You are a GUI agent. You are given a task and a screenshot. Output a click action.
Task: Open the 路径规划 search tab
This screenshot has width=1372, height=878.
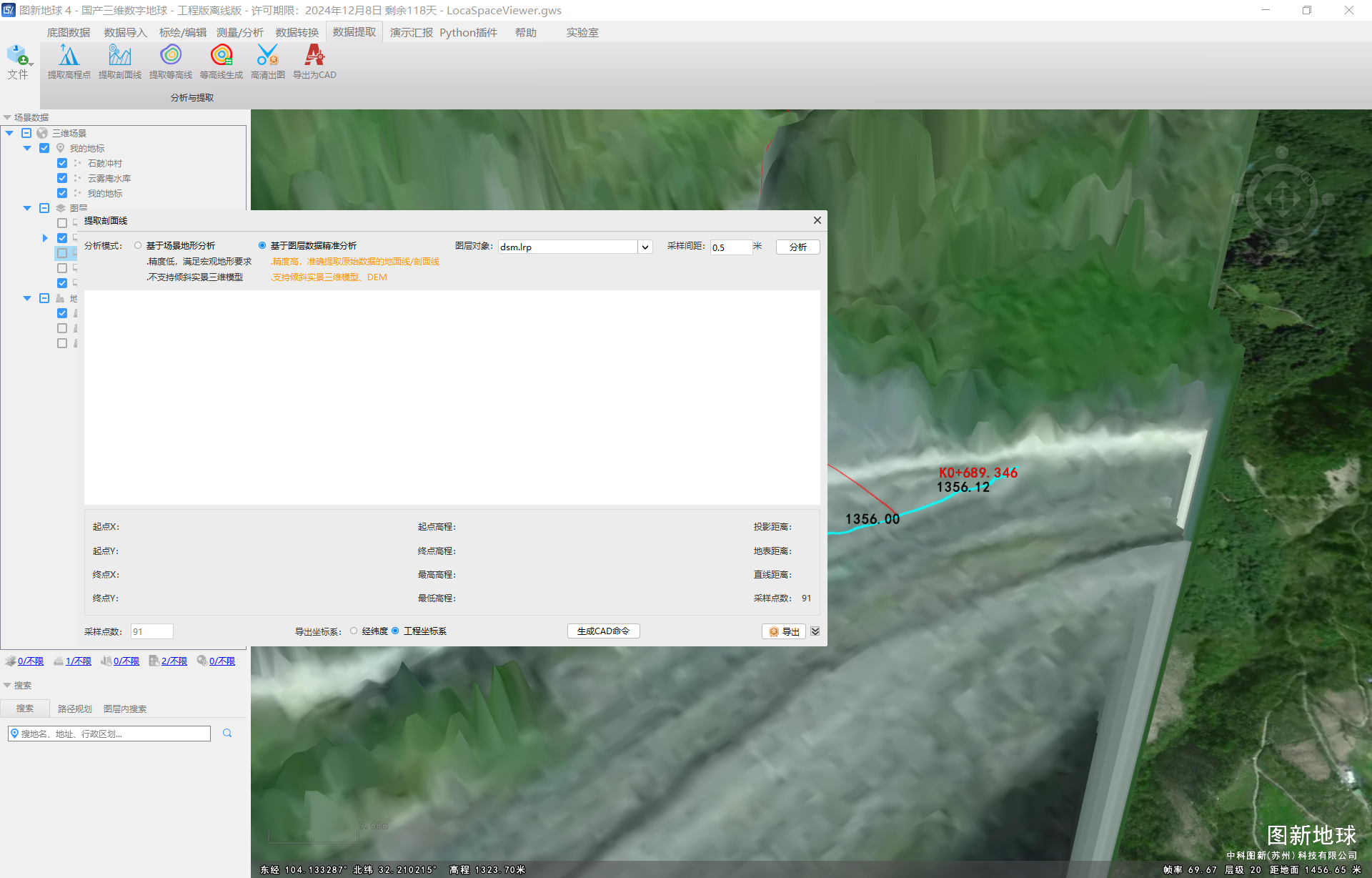[x=74, y=709]
